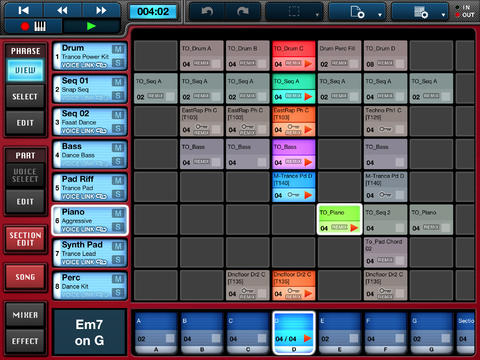Screen dimensions: 480x360
Task: Tap the rewind transport button
Action: coord(62,10)
